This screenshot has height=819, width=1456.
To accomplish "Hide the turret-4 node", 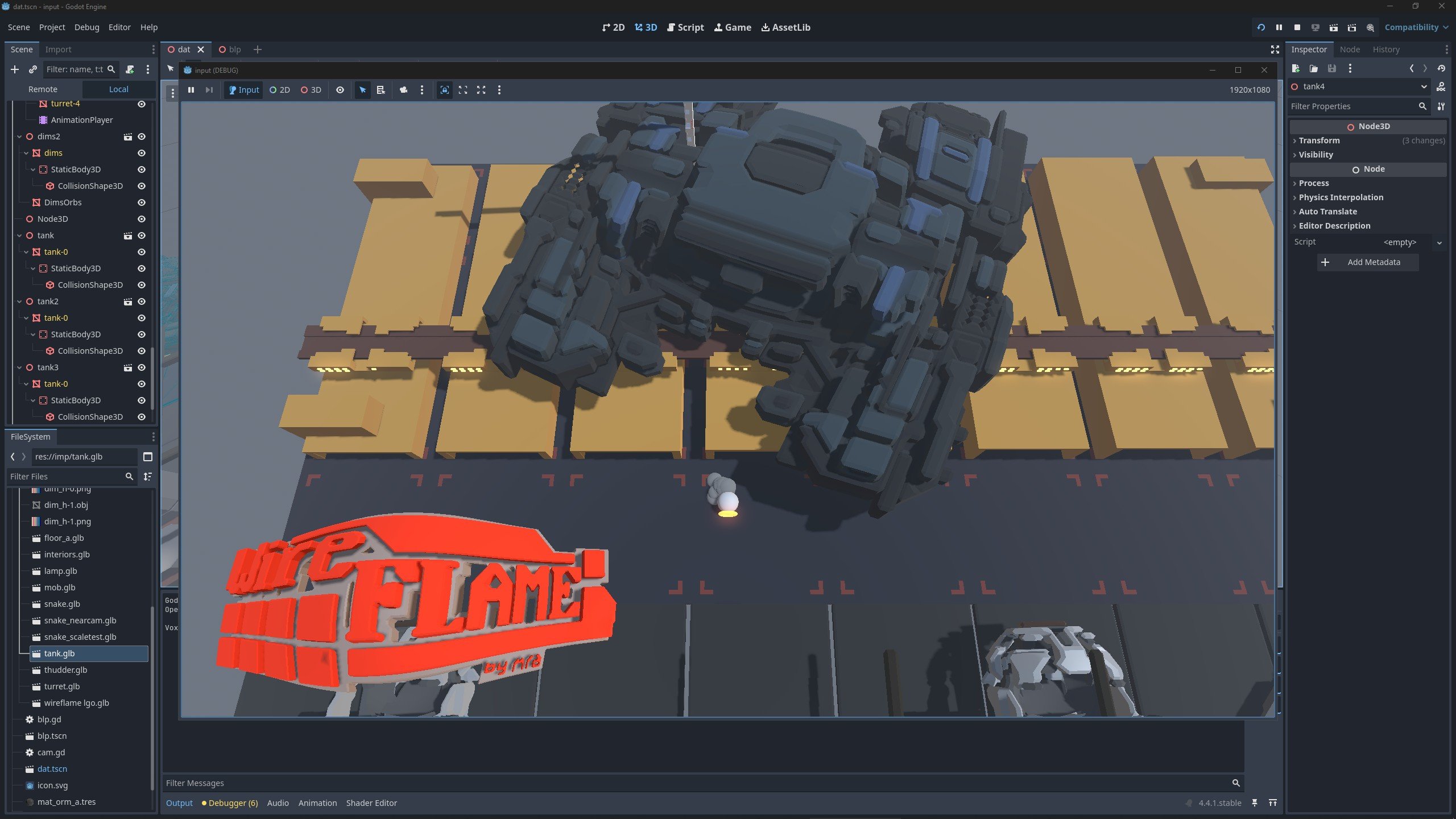I will (x=142, y=104).
